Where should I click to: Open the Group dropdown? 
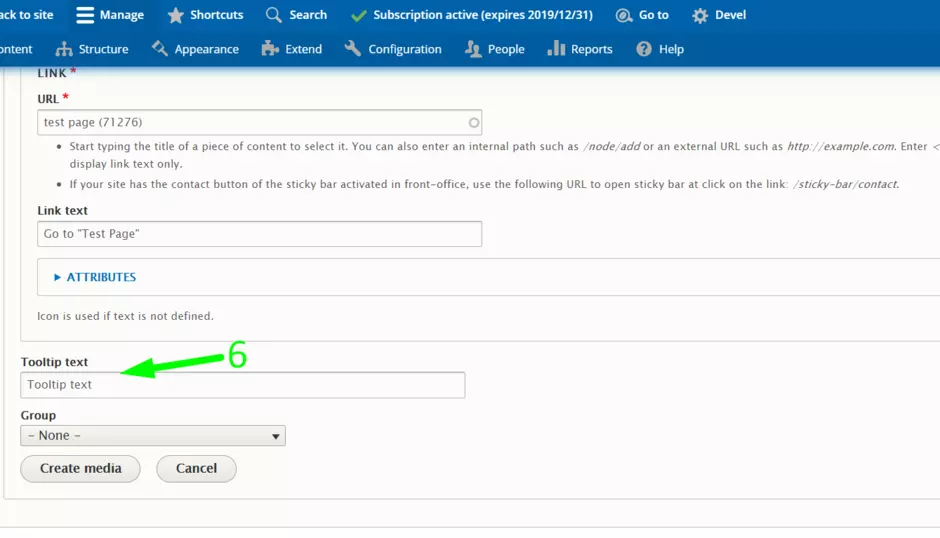153,436
